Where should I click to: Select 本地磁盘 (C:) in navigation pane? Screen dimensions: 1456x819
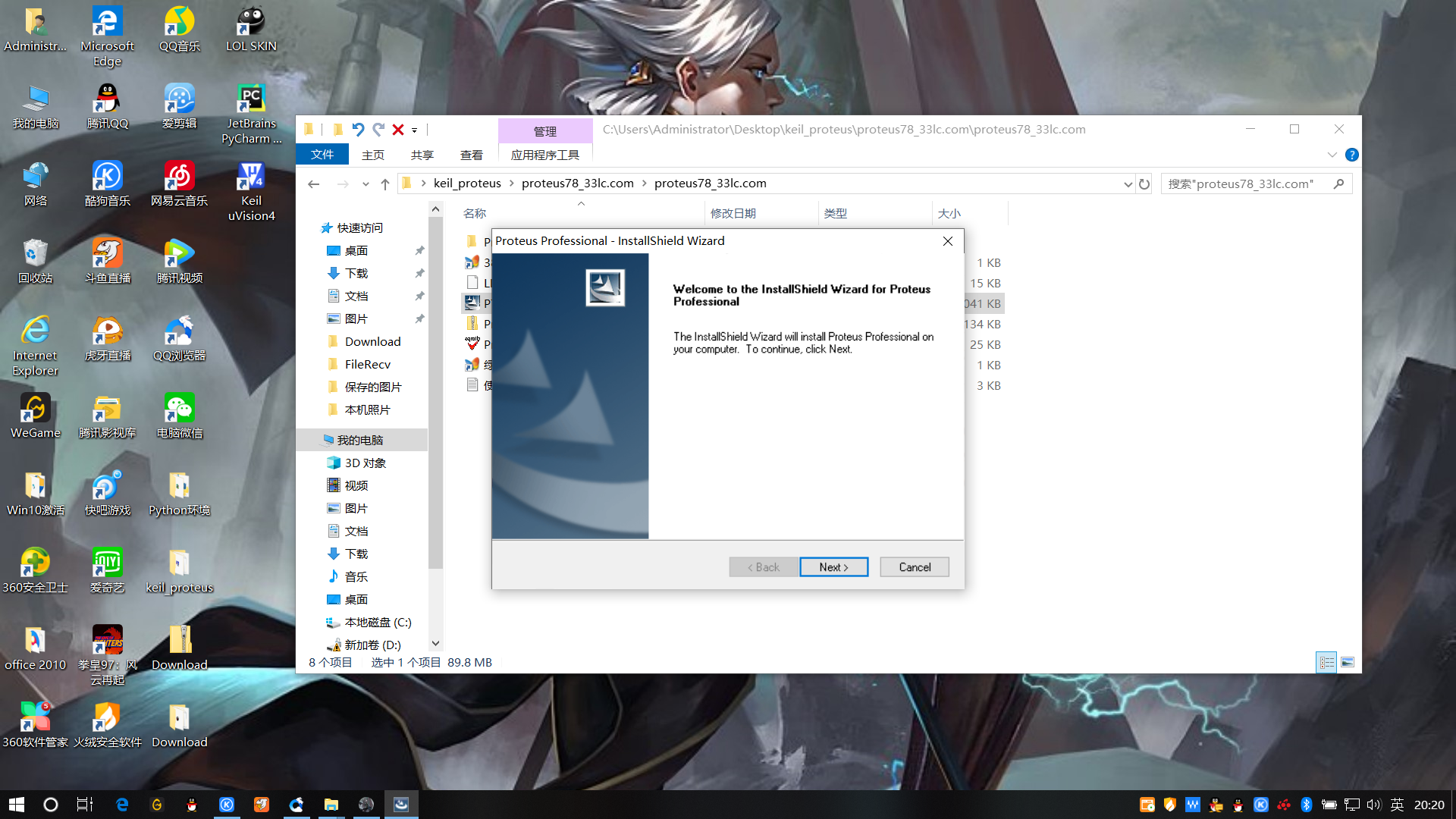click(x=378, y=622)
